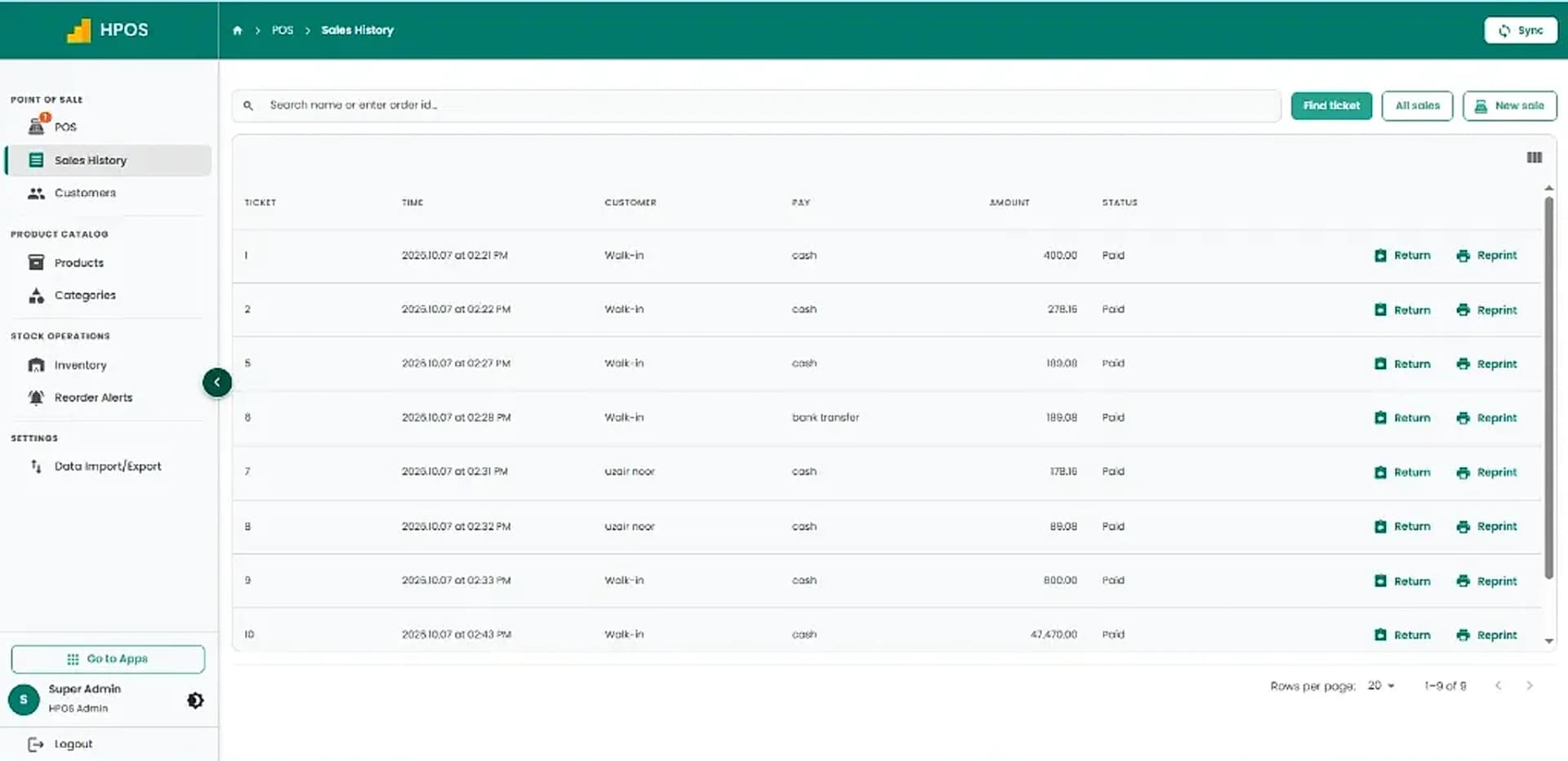
Task: Open the rows per page dropdown
Action: click(1381, 686)
